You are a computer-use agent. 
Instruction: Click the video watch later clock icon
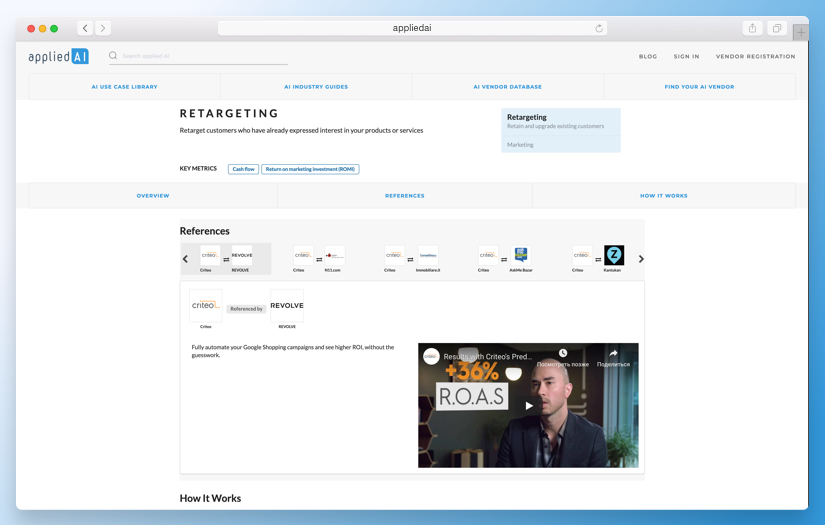563,353
